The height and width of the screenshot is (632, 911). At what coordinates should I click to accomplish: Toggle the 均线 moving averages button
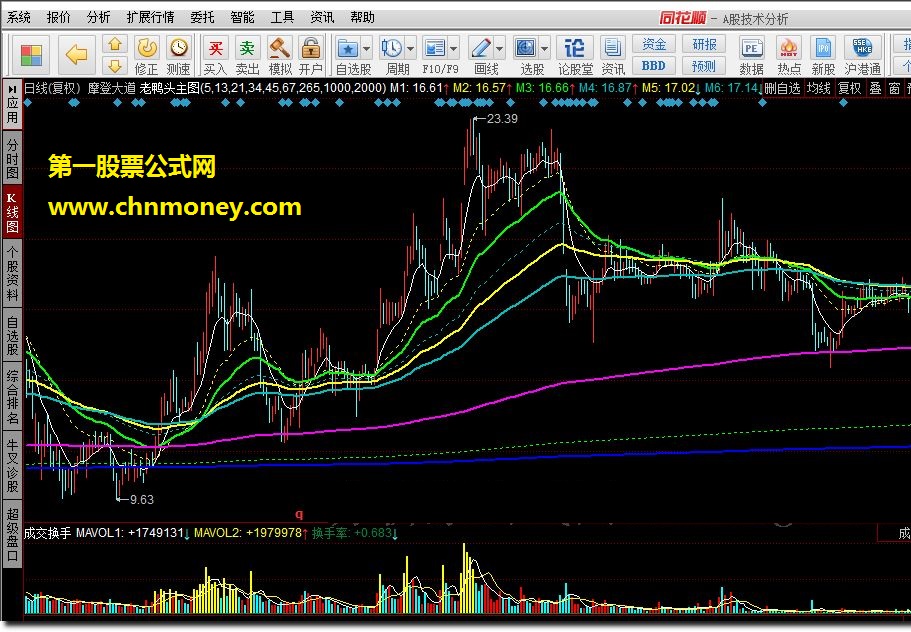pyautogui.click(x=819, y=89)
